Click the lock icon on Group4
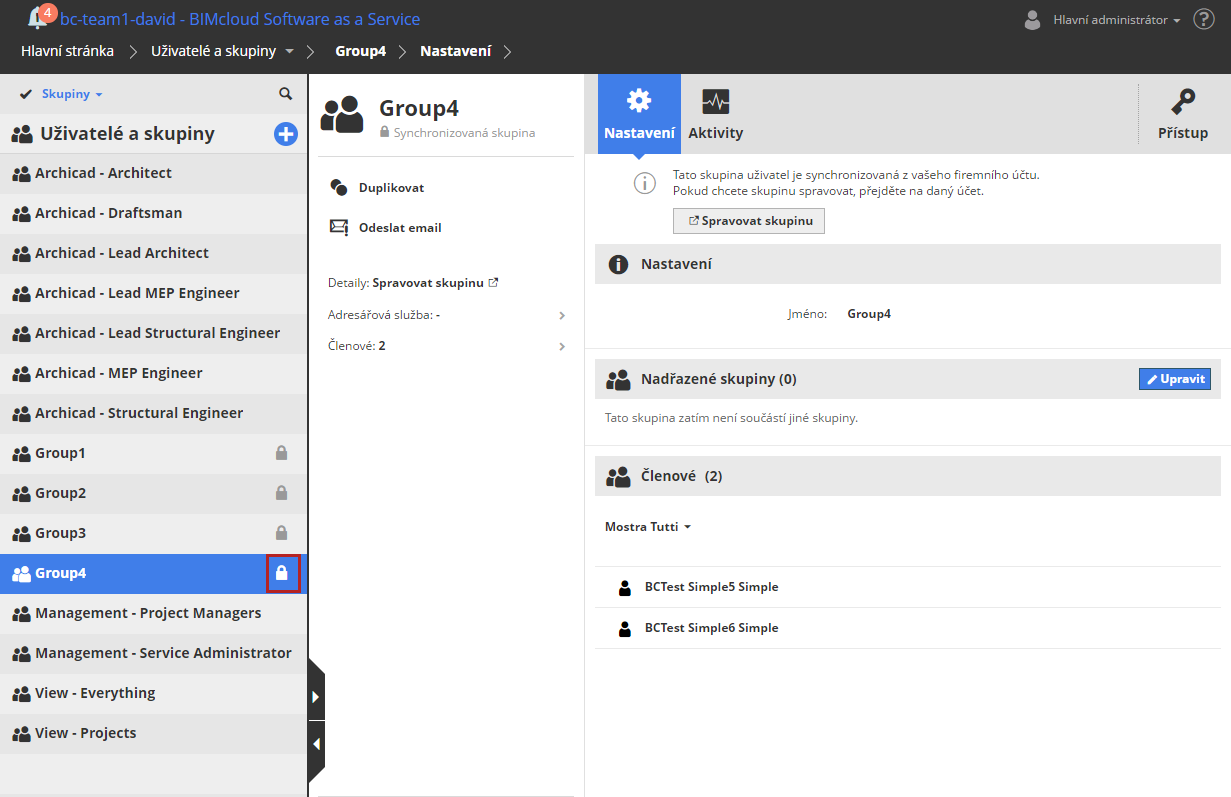Screen dimensions: 1231x797 tap(282, 573)
